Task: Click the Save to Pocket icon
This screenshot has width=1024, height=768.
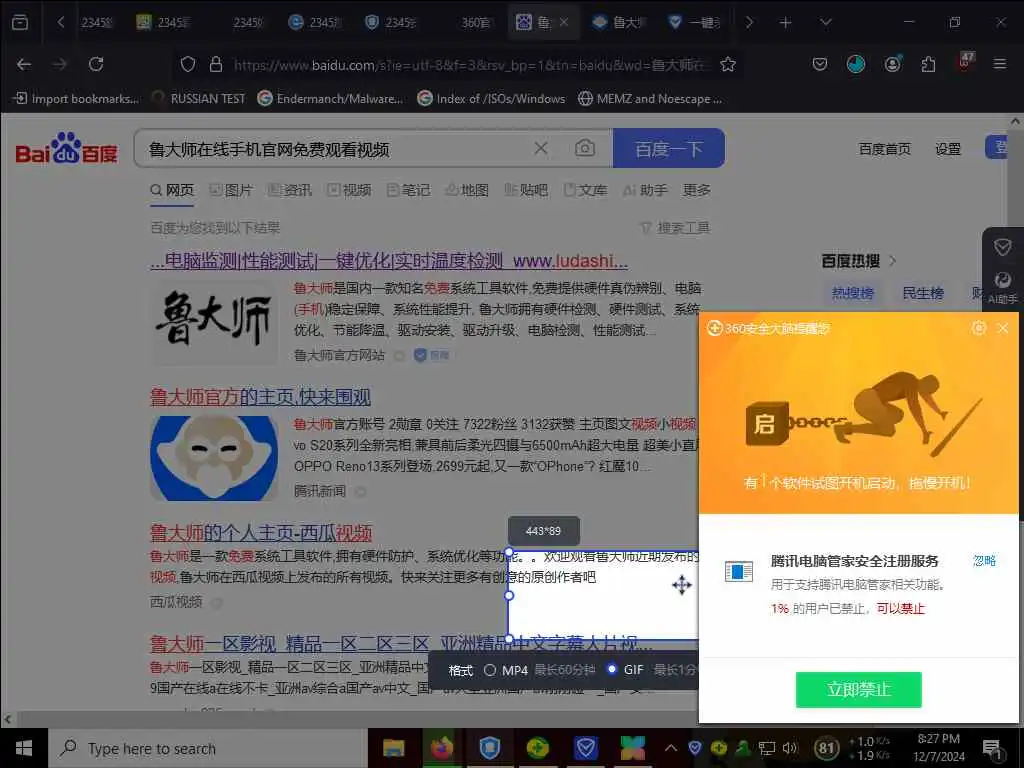Action: pyautogui.click(x=820, y=64)
